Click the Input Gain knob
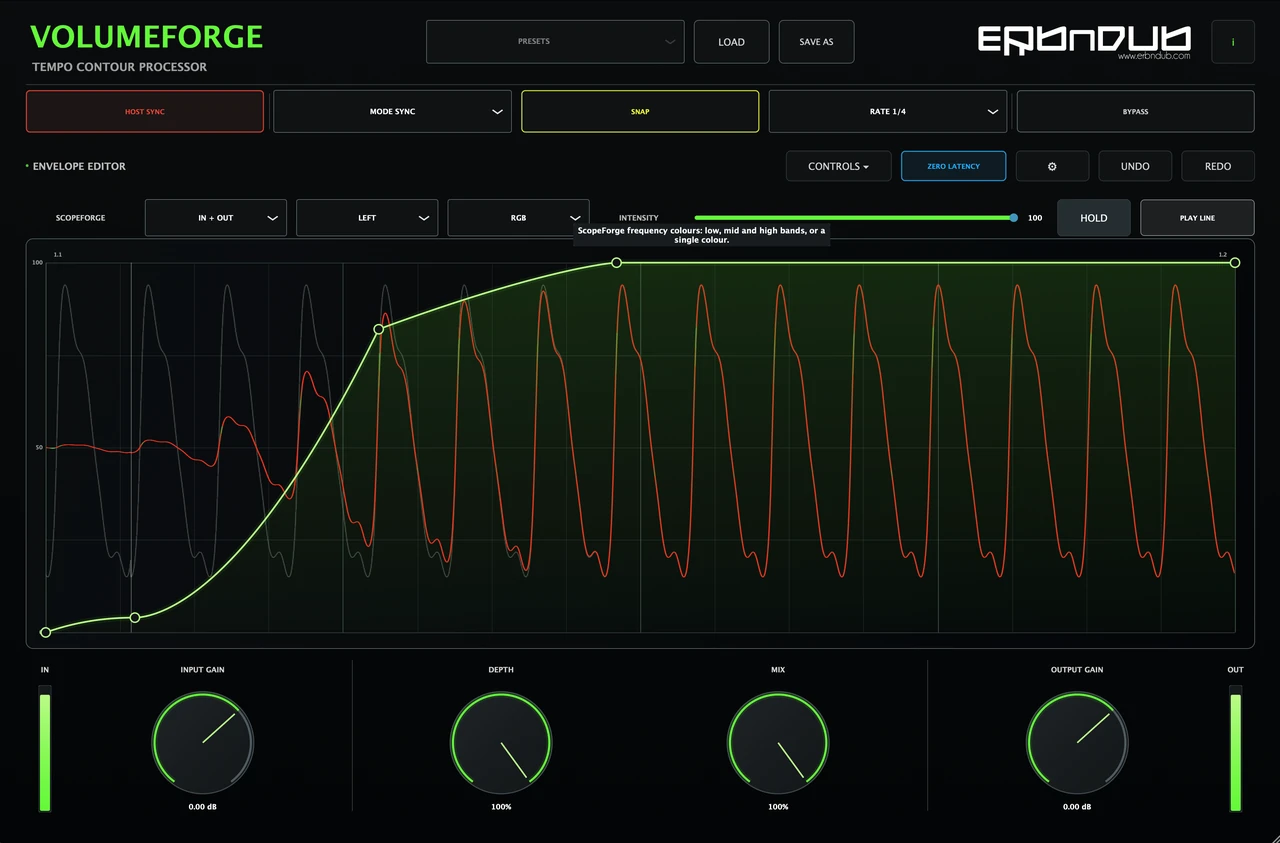This screenshot has height=843, width=1280. (202, 743)
